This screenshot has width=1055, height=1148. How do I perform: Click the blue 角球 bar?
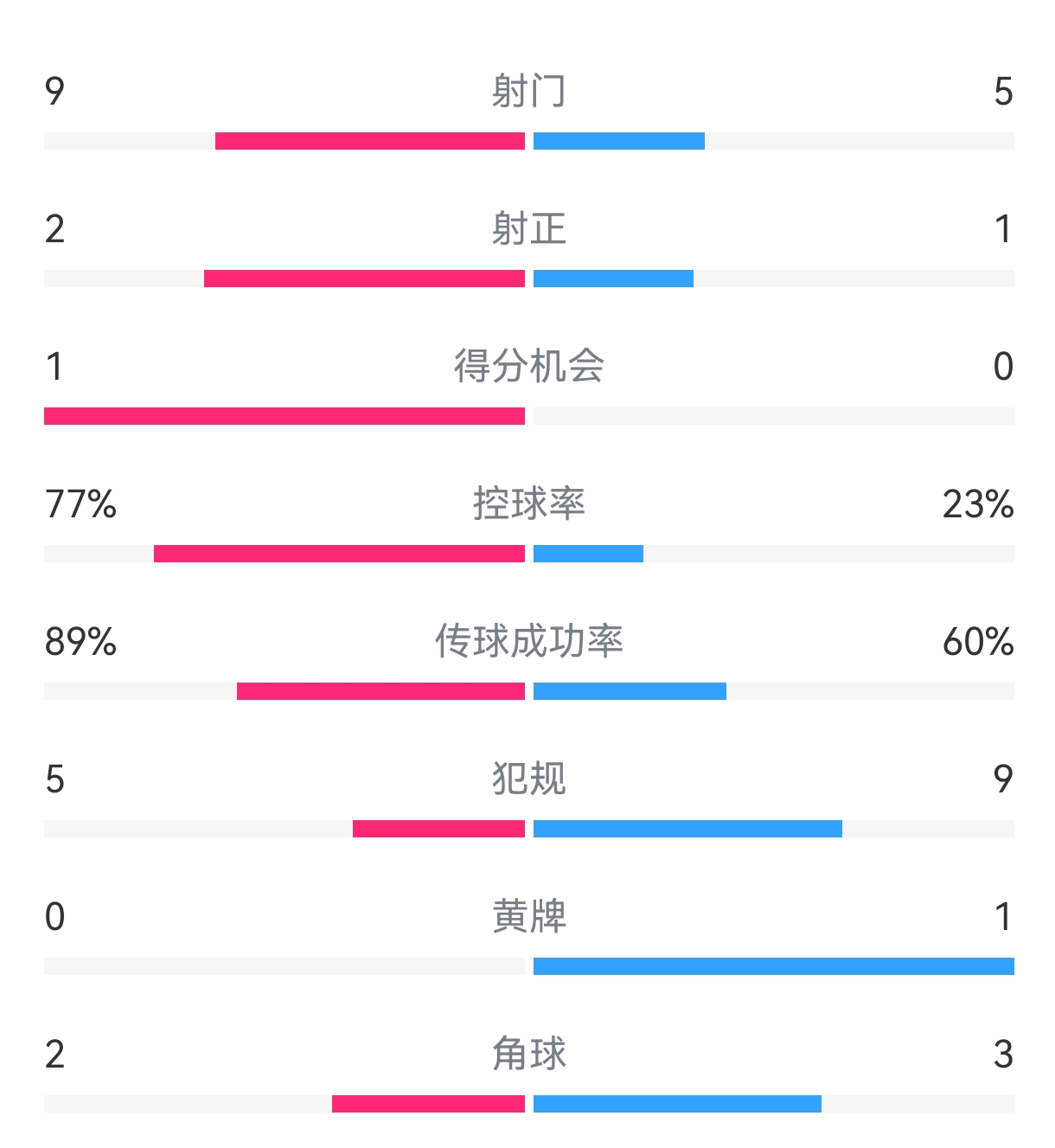tap(677, 1104)
